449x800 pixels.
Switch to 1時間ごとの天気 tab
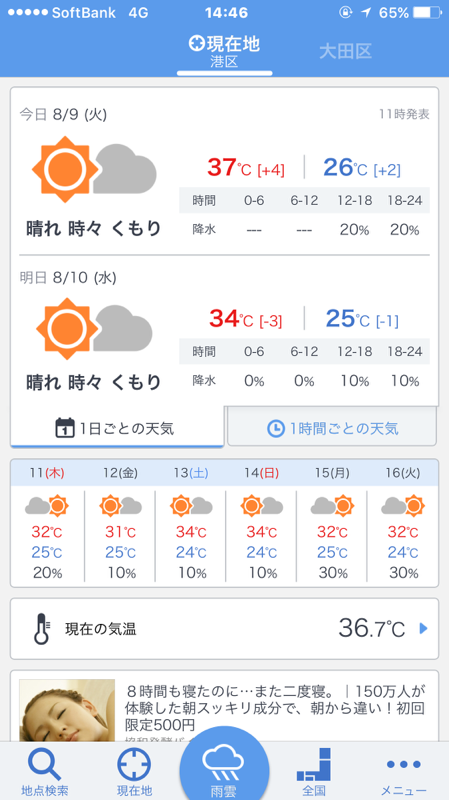pyautogui.click(x=332, y=428)
